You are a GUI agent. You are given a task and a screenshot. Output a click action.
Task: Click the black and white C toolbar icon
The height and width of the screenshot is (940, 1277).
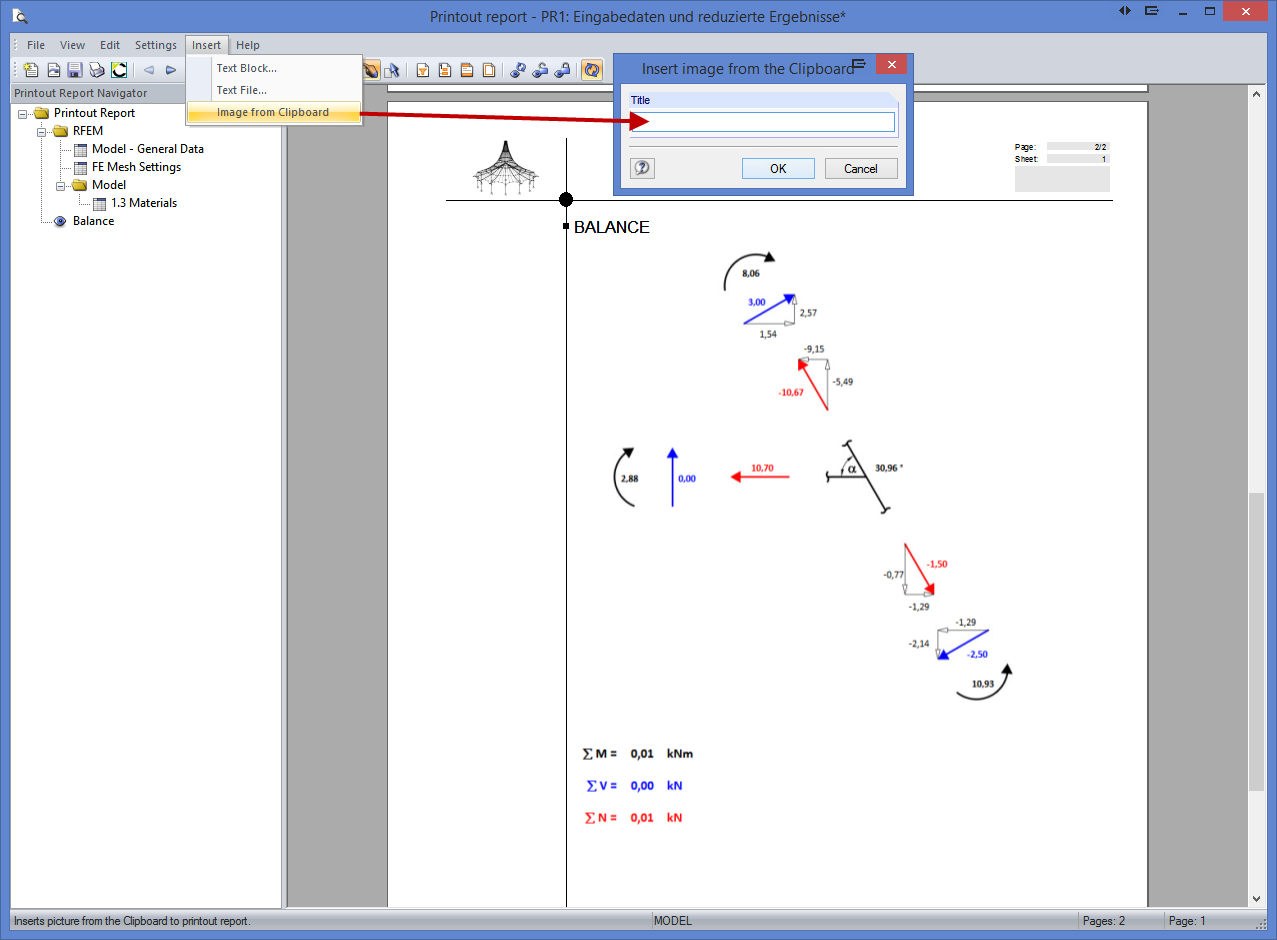click(x=119, y=70)
